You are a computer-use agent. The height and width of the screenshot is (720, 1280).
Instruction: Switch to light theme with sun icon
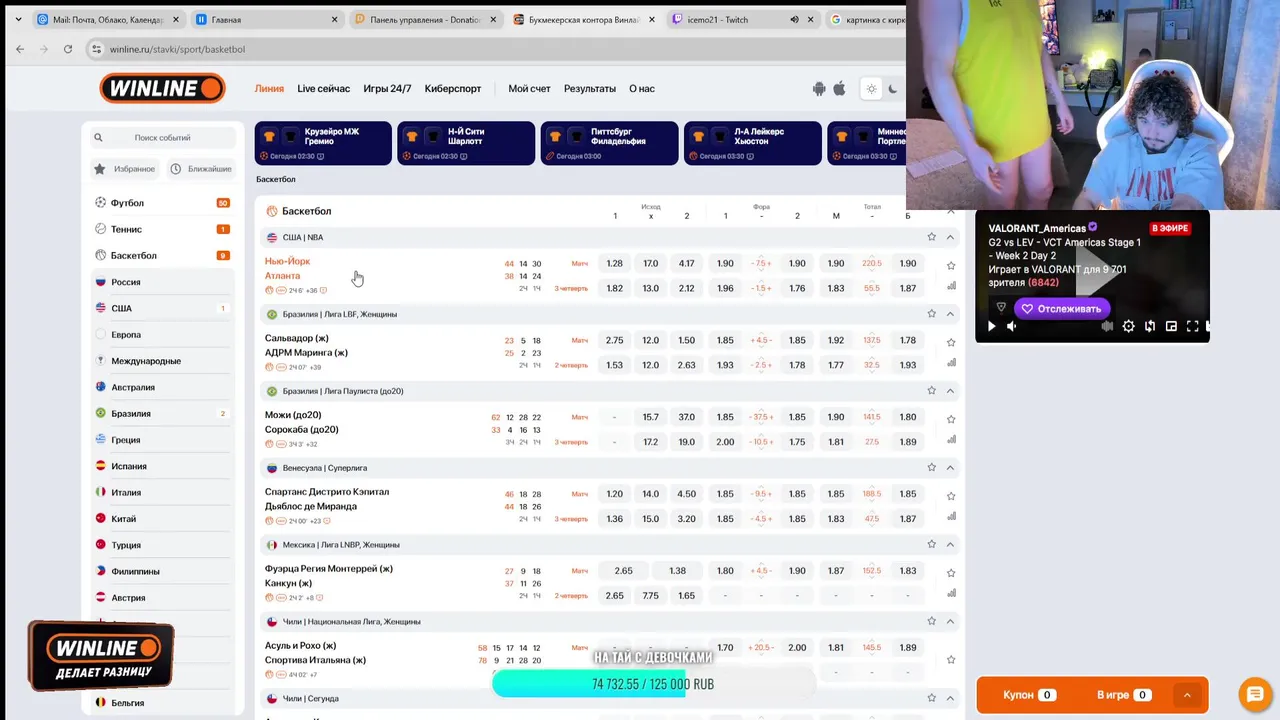click(x=871, y=89)
